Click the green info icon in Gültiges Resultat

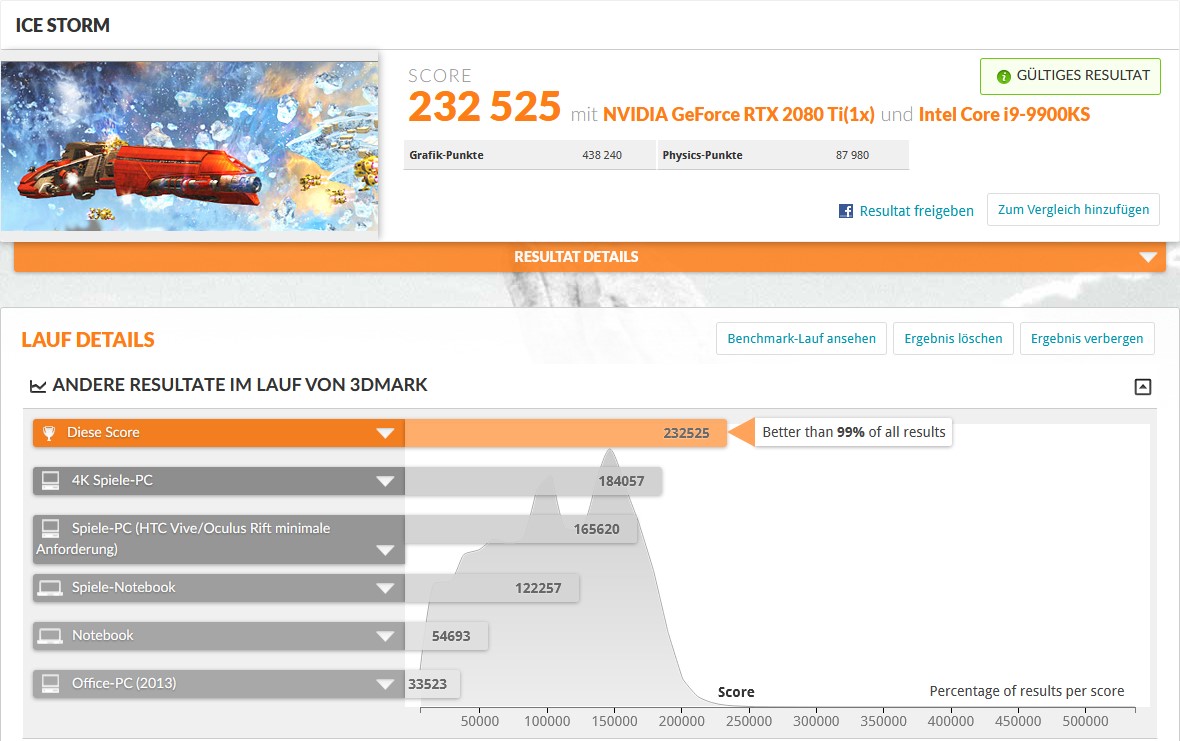(1003, 76)
